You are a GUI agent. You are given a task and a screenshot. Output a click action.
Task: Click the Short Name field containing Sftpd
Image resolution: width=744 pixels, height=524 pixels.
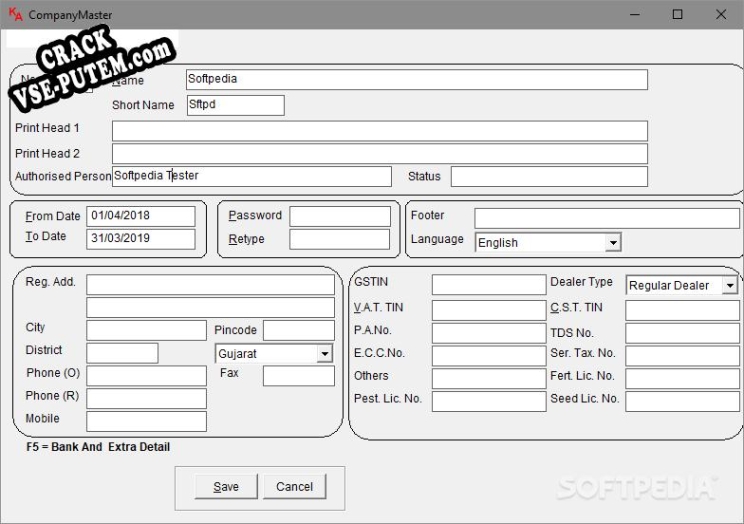pyautogui.click(x=236, y=105)
